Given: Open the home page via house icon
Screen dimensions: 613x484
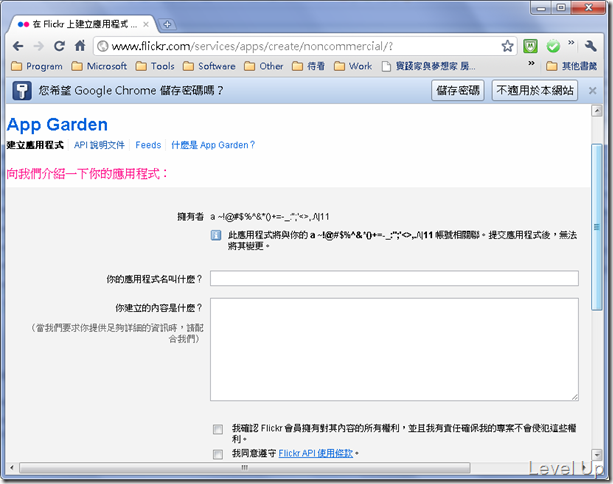Looking at the screenshot, I should (x=80, y=46).
